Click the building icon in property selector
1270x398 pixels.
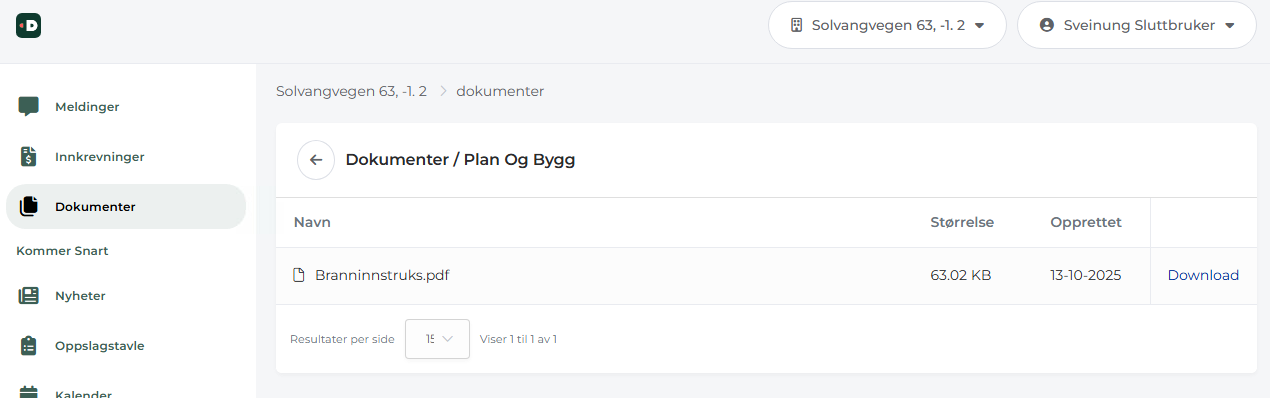pos(797,25)
